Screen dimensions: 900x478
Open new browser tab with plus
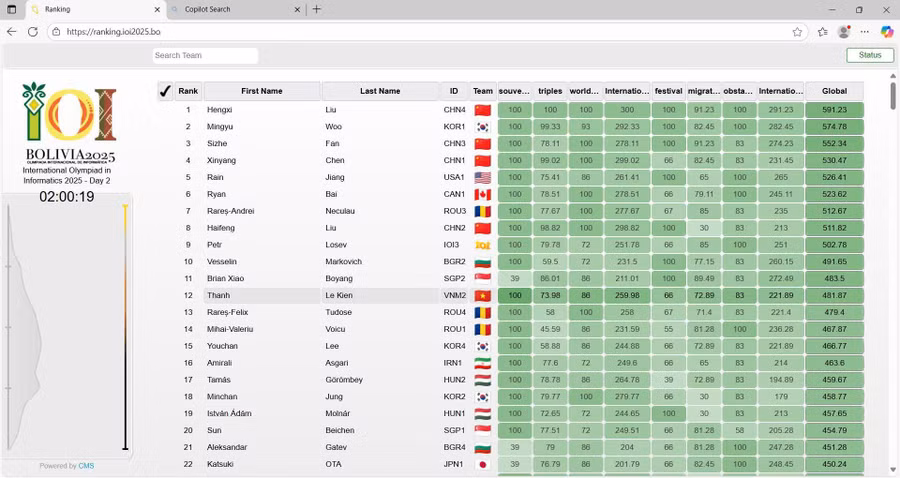pos(317,9)
